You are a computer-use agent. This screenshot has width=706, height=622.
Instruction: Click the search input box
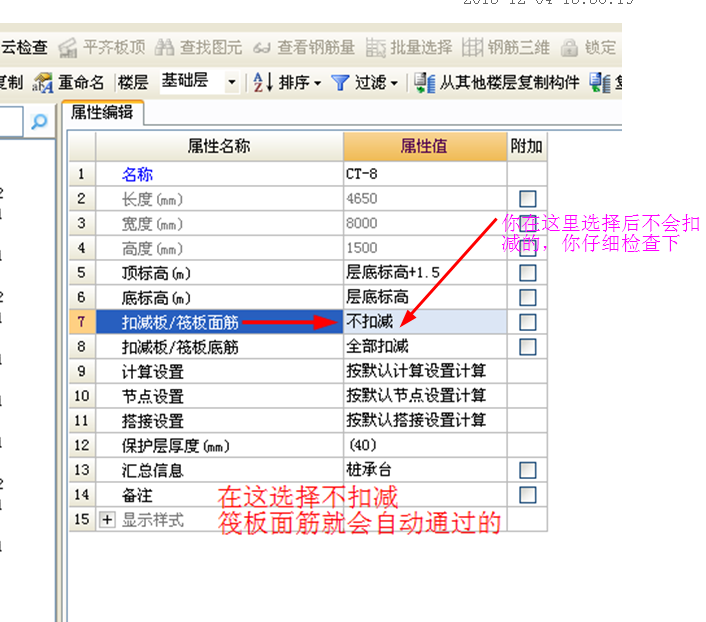point(11,121)
